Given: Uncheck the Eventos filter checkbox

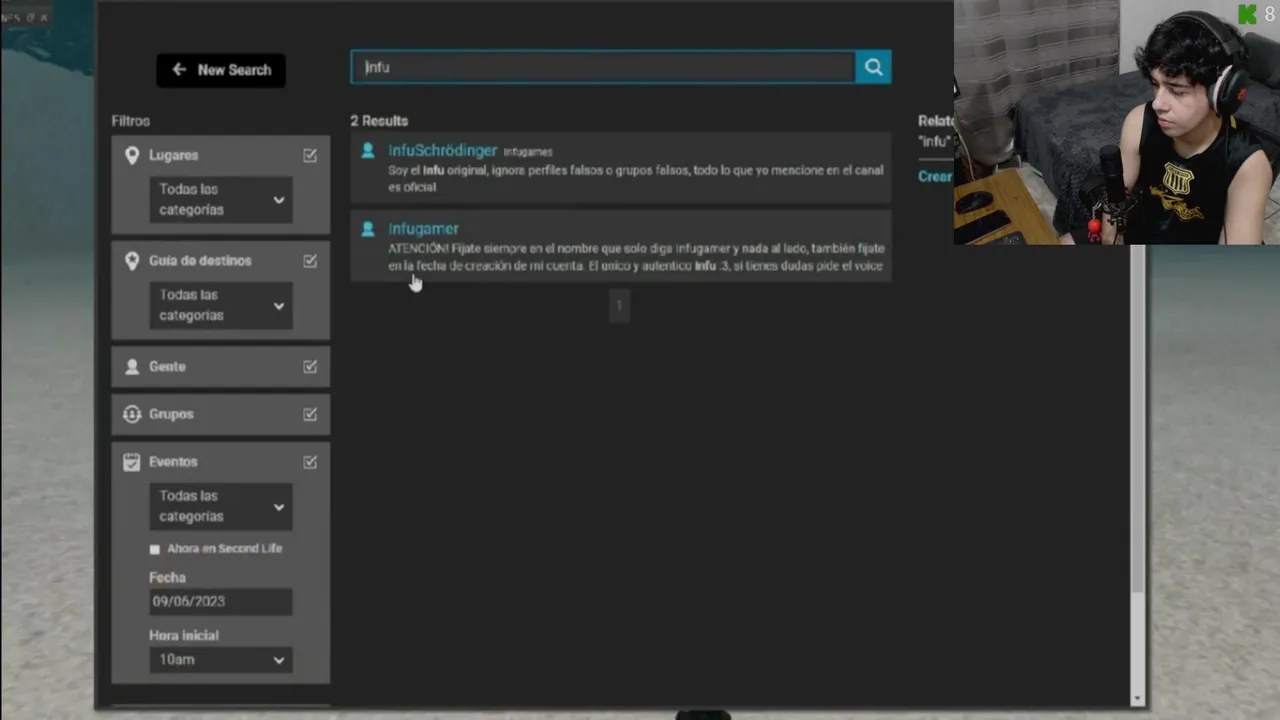Looking at the screenshot, I should click(310, 462).
